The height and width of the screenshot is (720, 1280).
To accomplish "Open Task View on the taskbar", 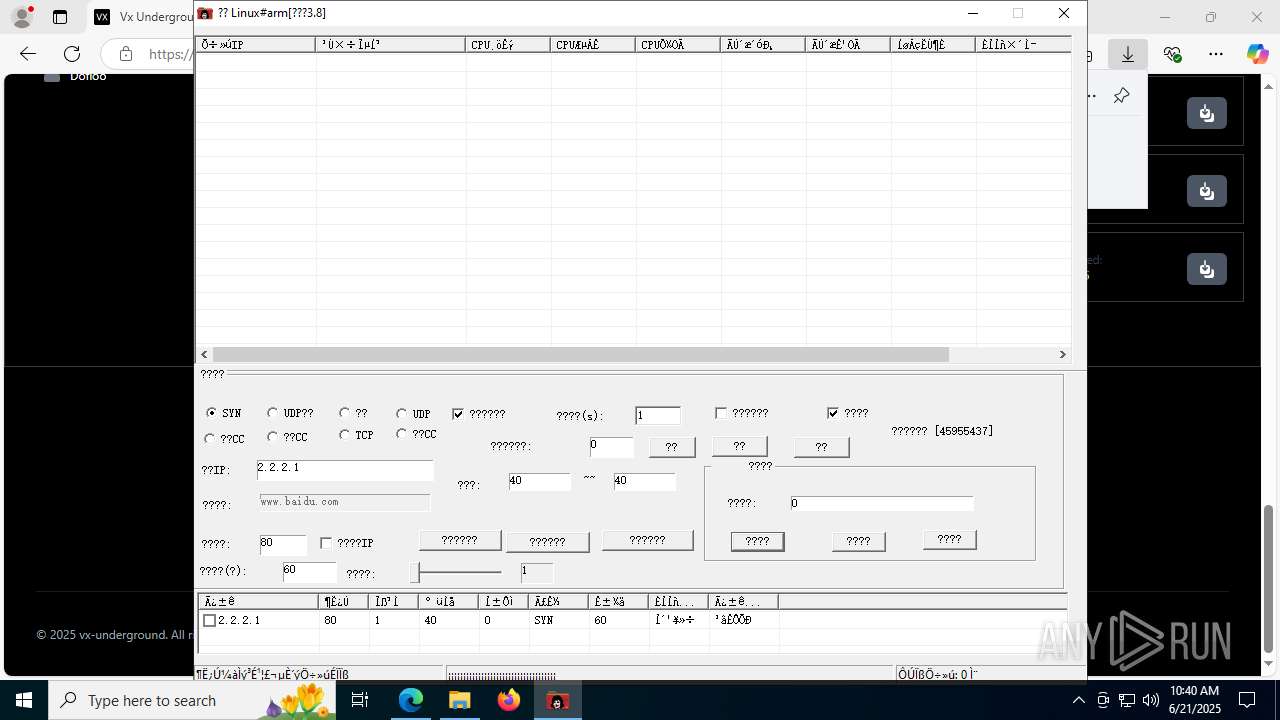I will [360, 700].
